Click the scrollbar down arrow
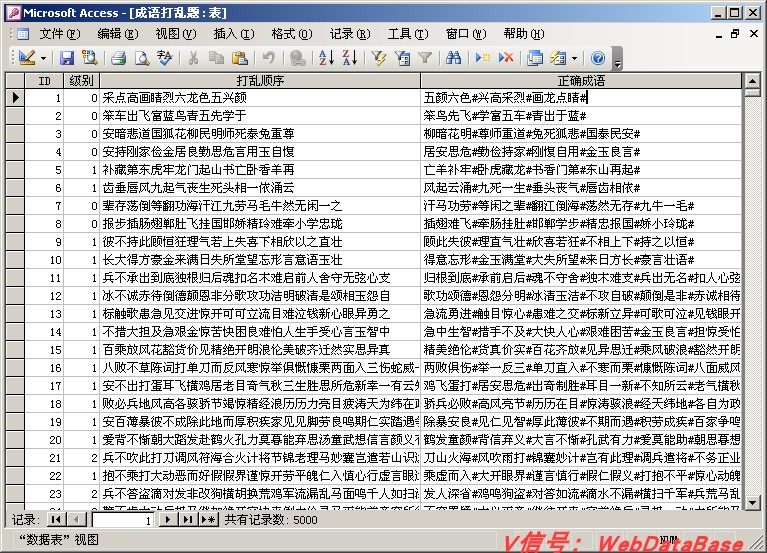767x553 pixels. pyautogui.click(x=752, y=501)
